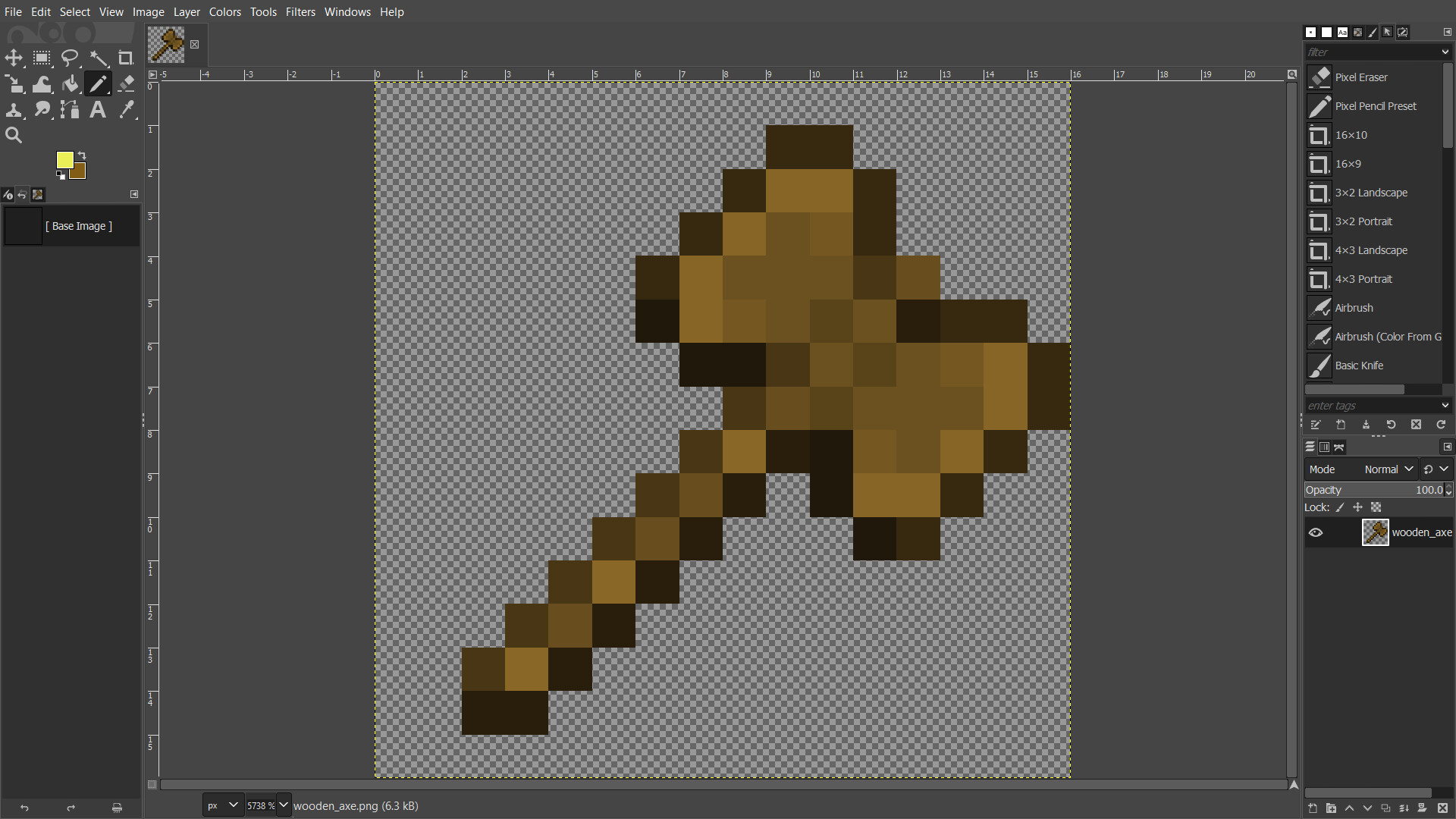The height and width of the screenshot is (819, 1456).
Task: Pick the Bucket Fill tool
Action: click(x=71, y=83)
